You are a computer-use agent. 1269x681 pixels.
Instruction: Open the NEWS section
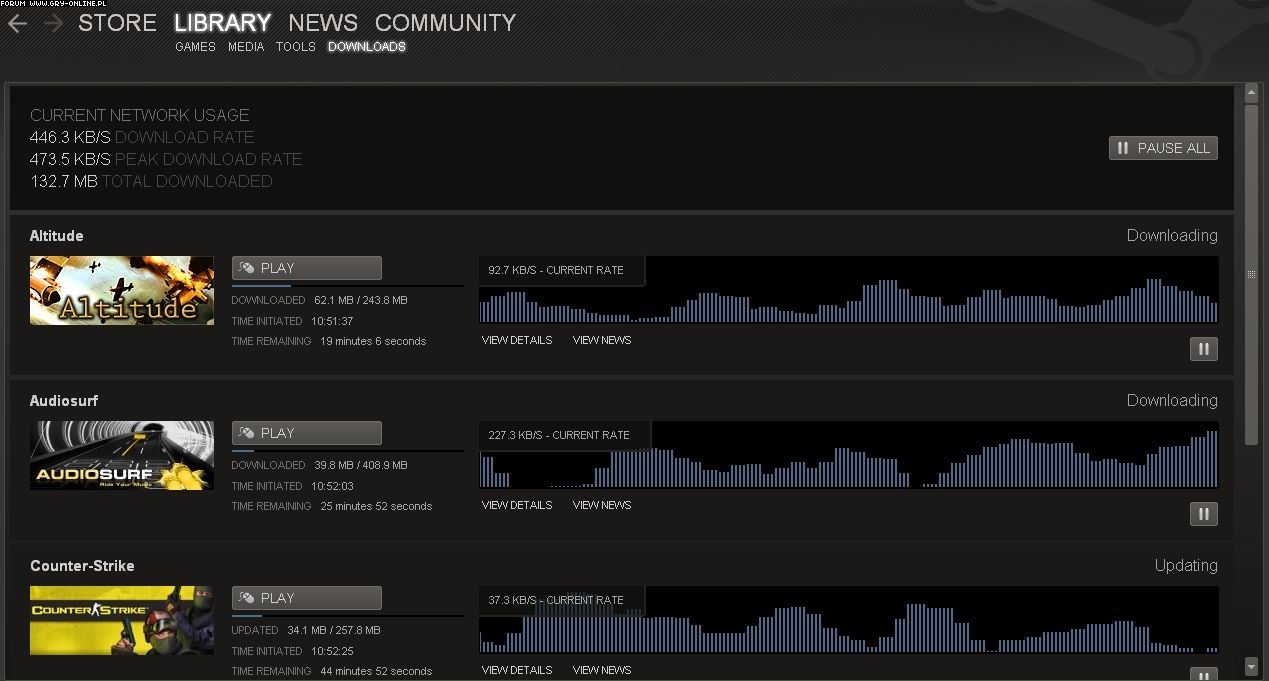[323, 22]
